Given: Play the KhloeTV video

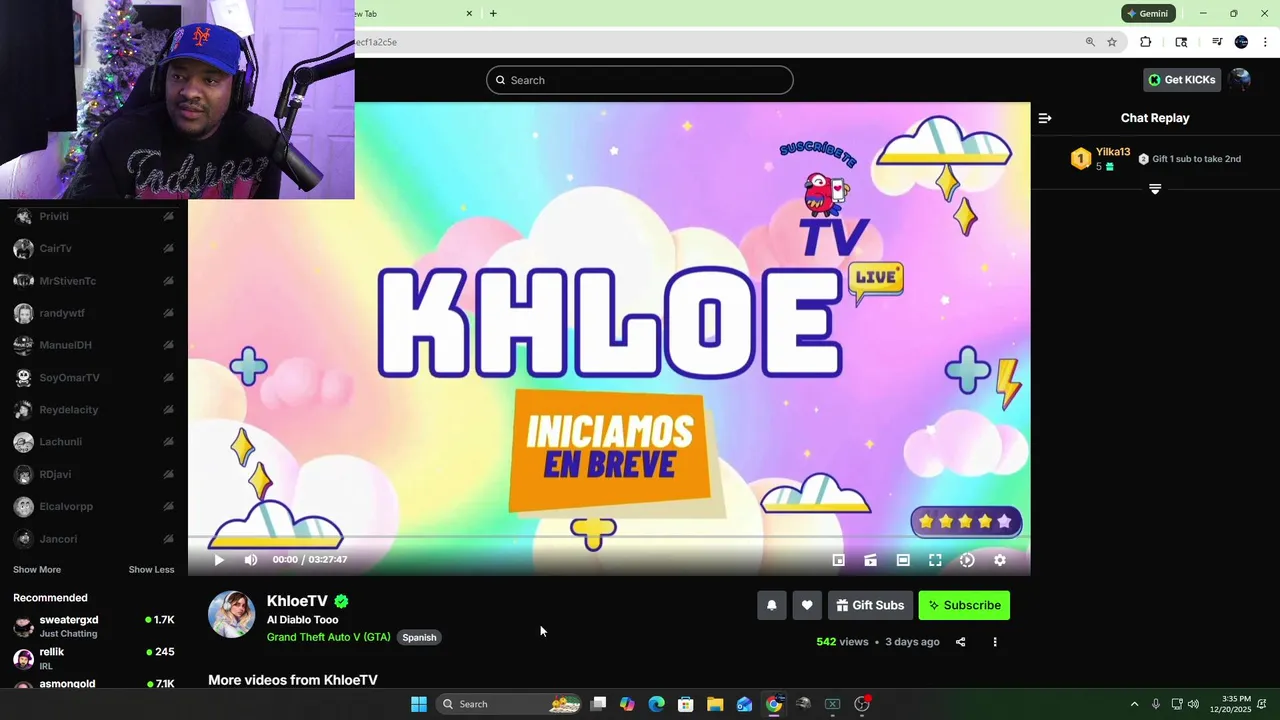Looking at the screenshot, I should pos(219,560).
